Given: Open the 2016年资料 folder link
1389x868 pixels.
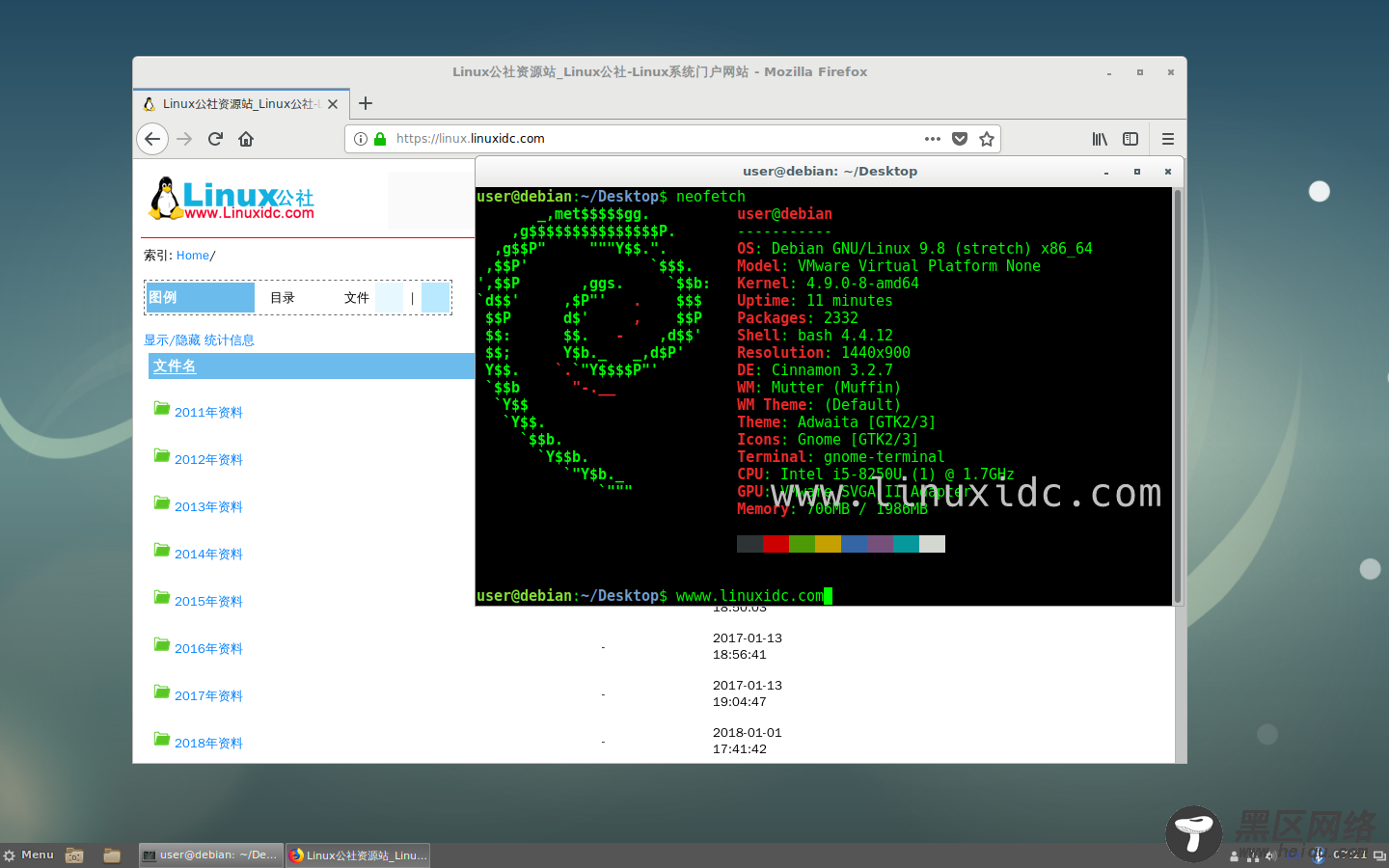Looking at the screenshot, I should coord(208,649).
